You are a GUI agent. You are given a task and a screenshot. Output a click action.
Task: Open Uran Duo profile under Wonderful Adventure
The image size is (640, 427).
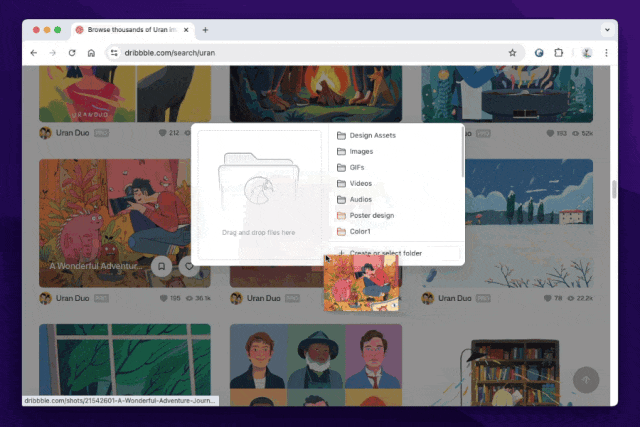pos(72,298)
